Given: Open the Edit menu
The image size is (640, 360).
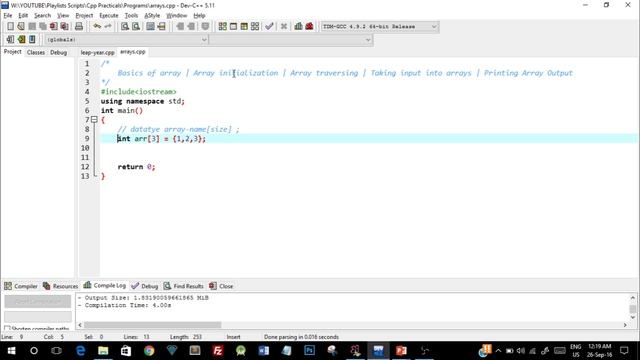Looking at the screenshot, I should 23,16.
